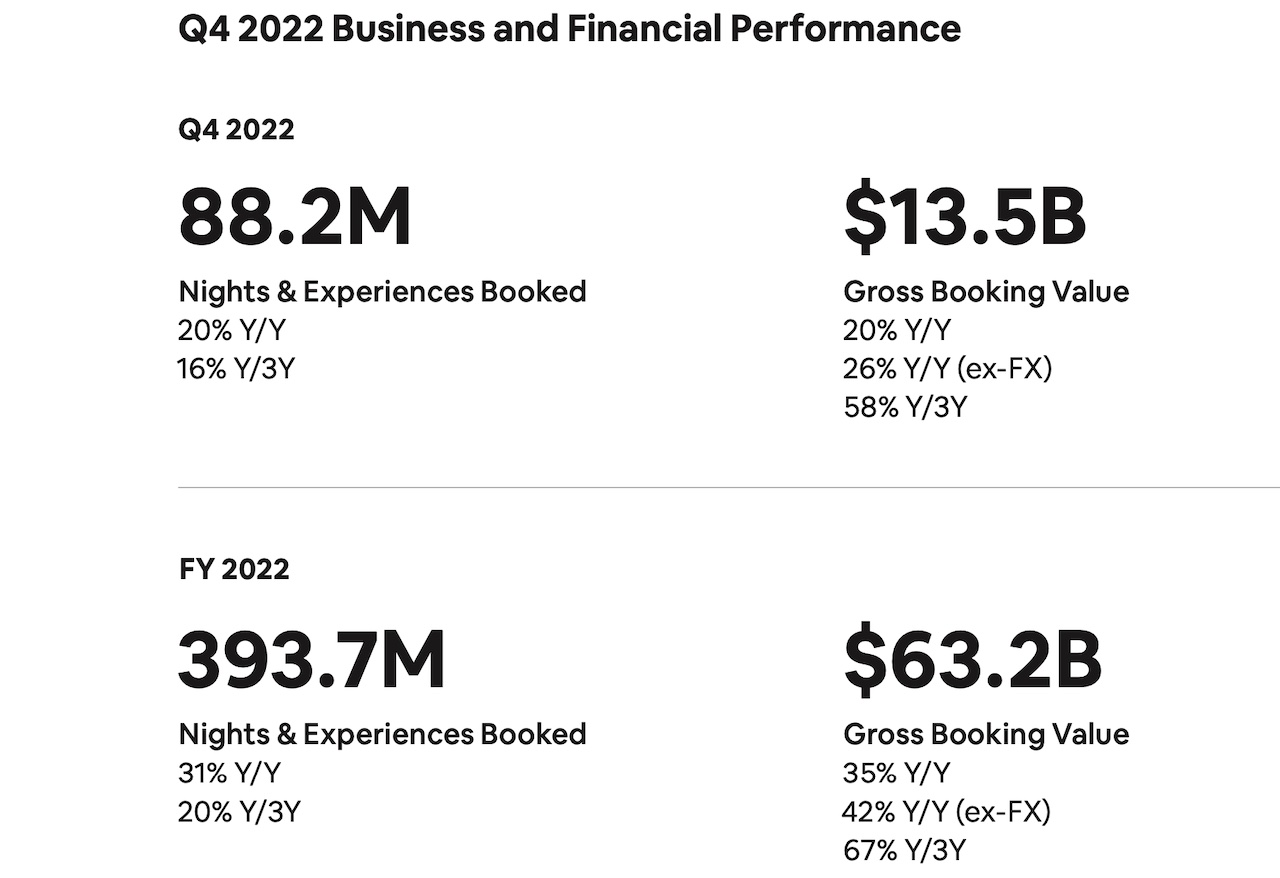The height and width of the screenshot is (878, 1280).
Task: Click the "42% Y/Y (ex-FX)" line
Action: pyautogui.click(x=946, y=811)
